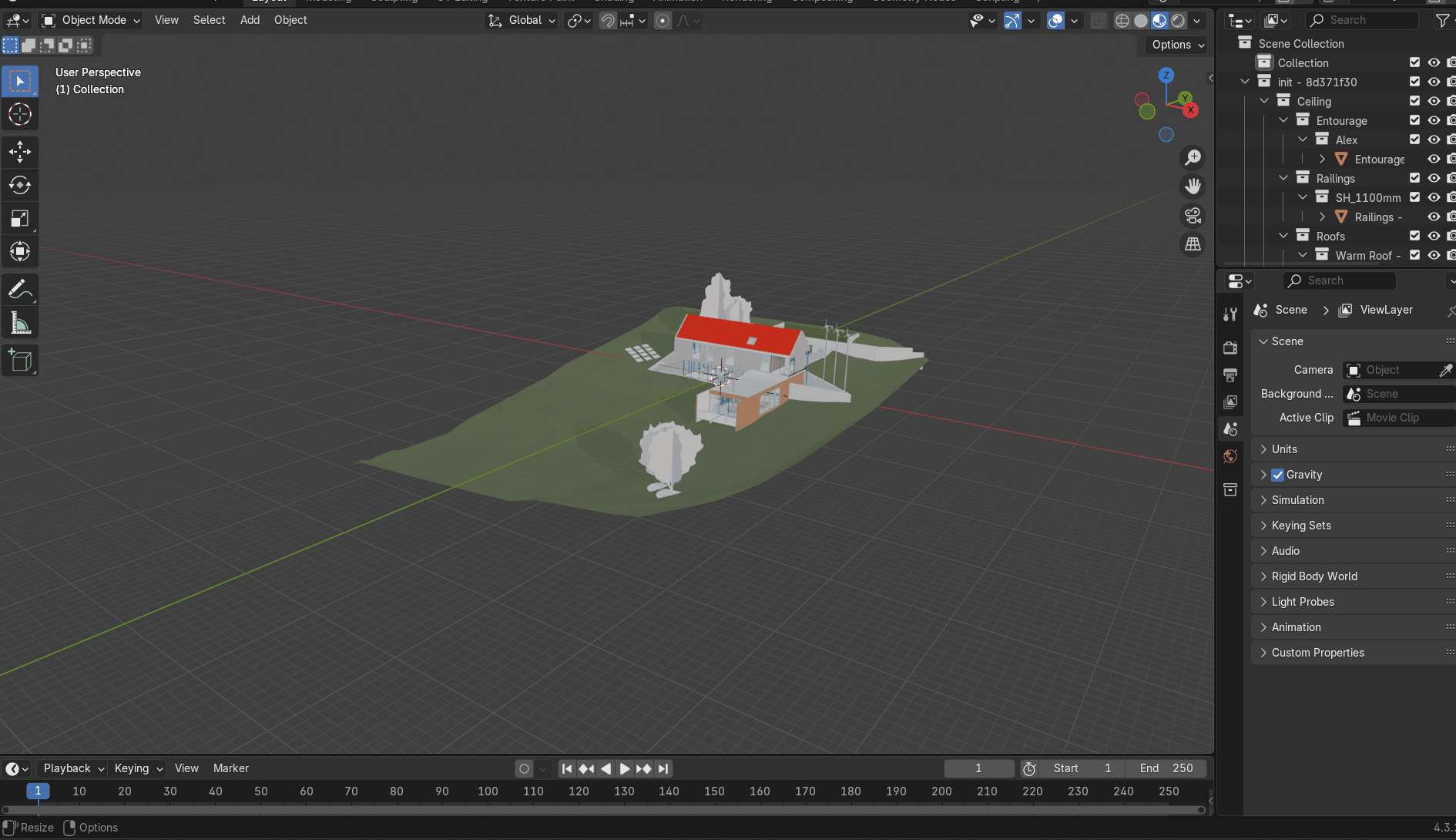Toggle proportional editing
This screenshot has width=1456, height=840.
[663, 21]
